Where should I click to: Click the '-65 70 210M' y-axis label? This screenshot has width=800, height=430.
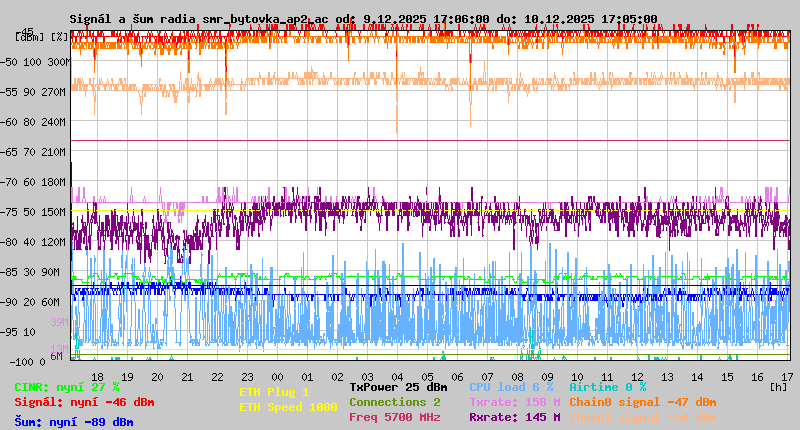tap(33, 153)
